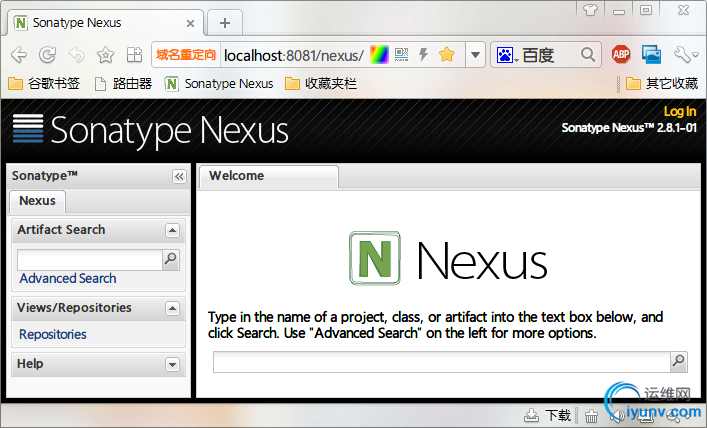Open the 路由器 bookmark
Screen dimensions: 707x428
point(123,83)
